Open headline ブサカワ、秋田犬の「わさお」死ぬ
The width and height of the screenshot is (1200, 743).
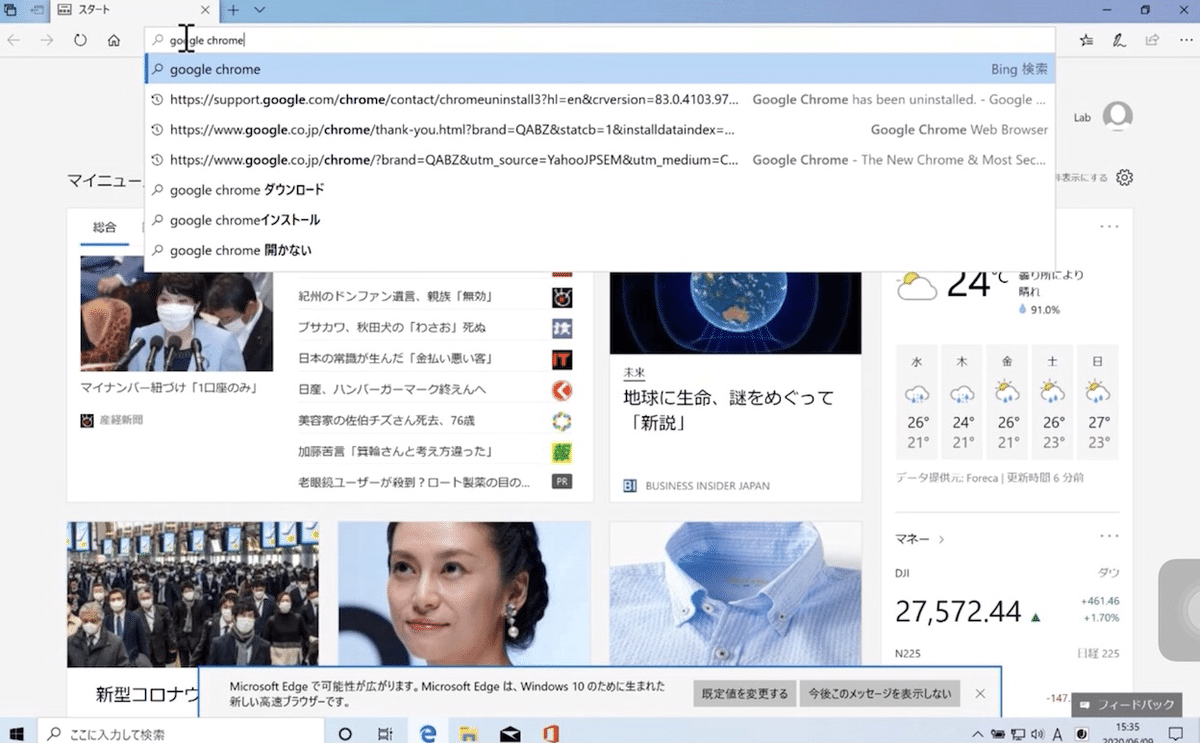[x=392, y=328]
